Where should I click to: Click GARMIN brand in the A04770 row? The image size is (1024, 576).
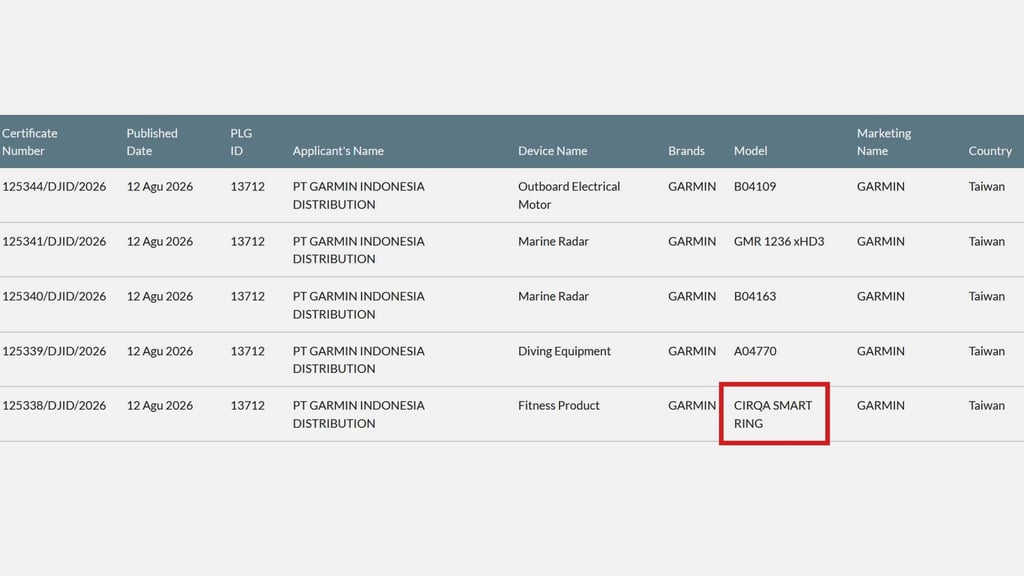tap(692, 351)
